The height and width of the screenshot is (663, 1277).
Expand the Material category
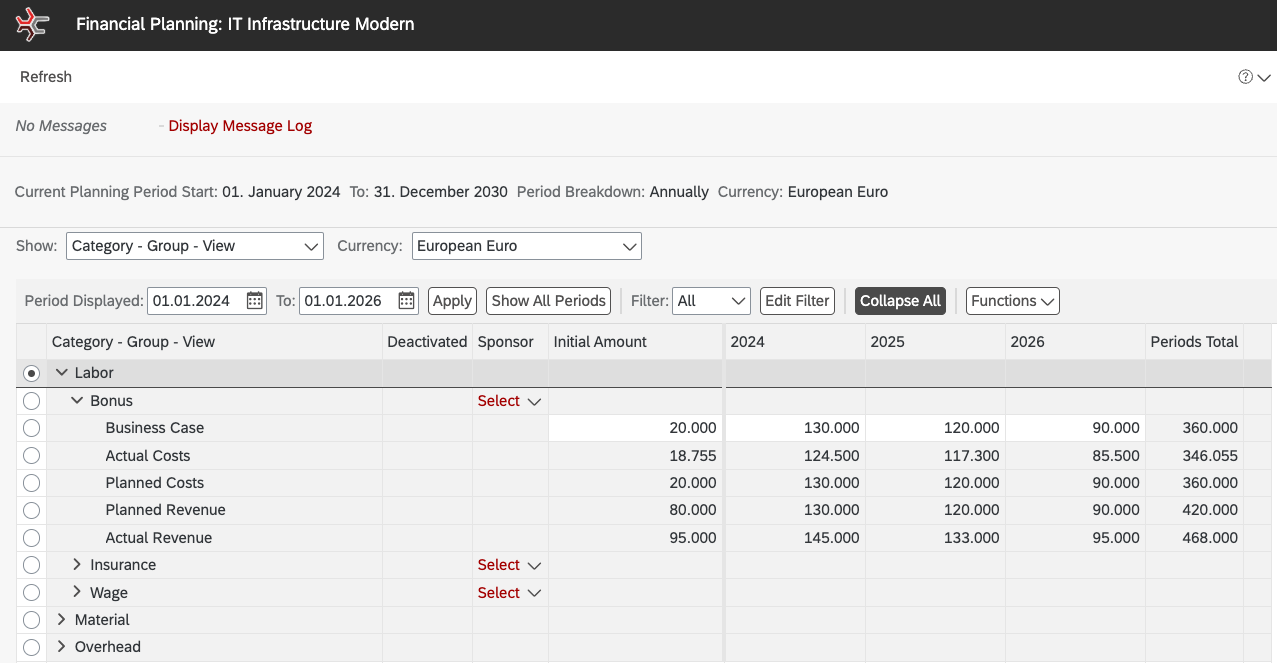62,620
